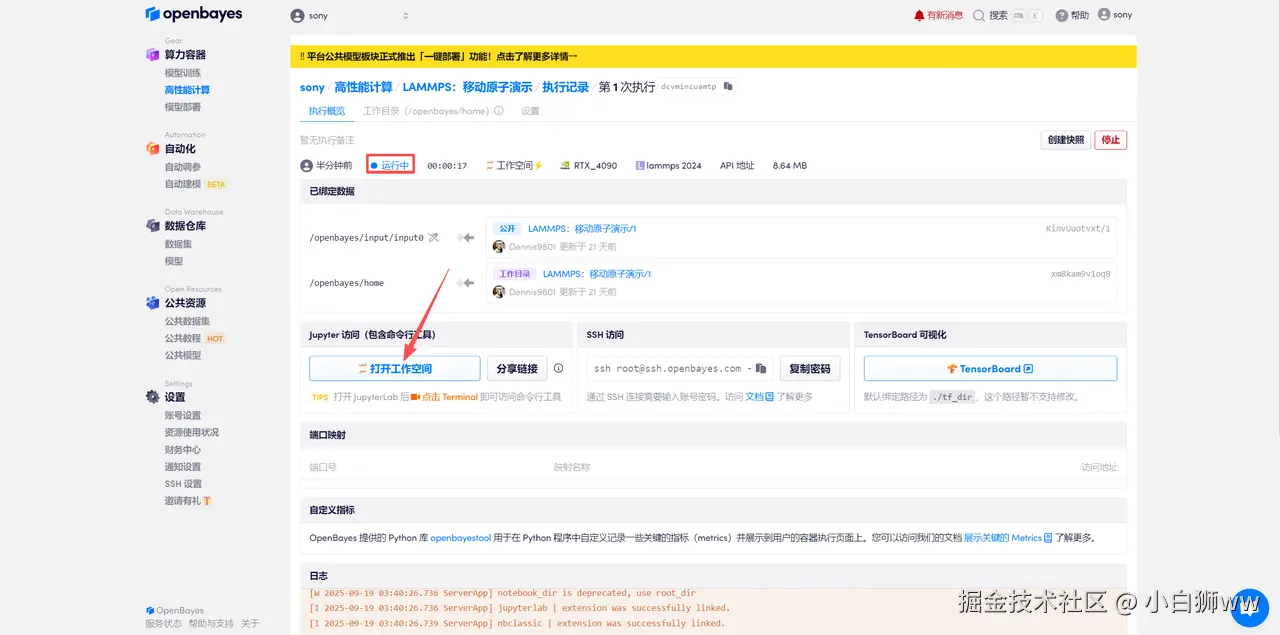This screenshot has height=635, width=1280.
Task: Switch to 设置 tab
Action: (x=530, y=111)
